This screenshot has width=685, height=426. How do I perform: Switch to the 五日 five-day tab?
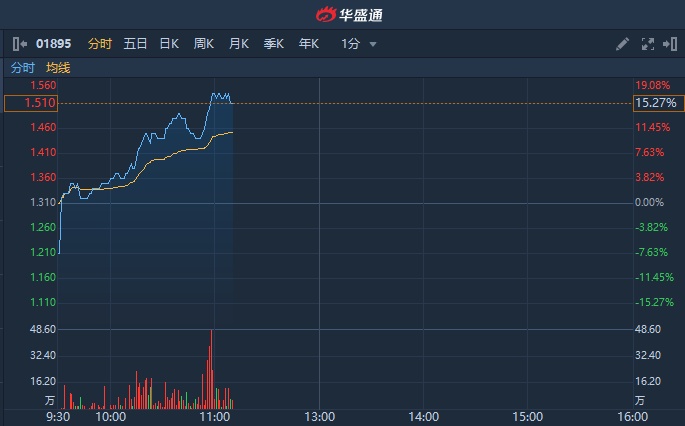[135, 44]
